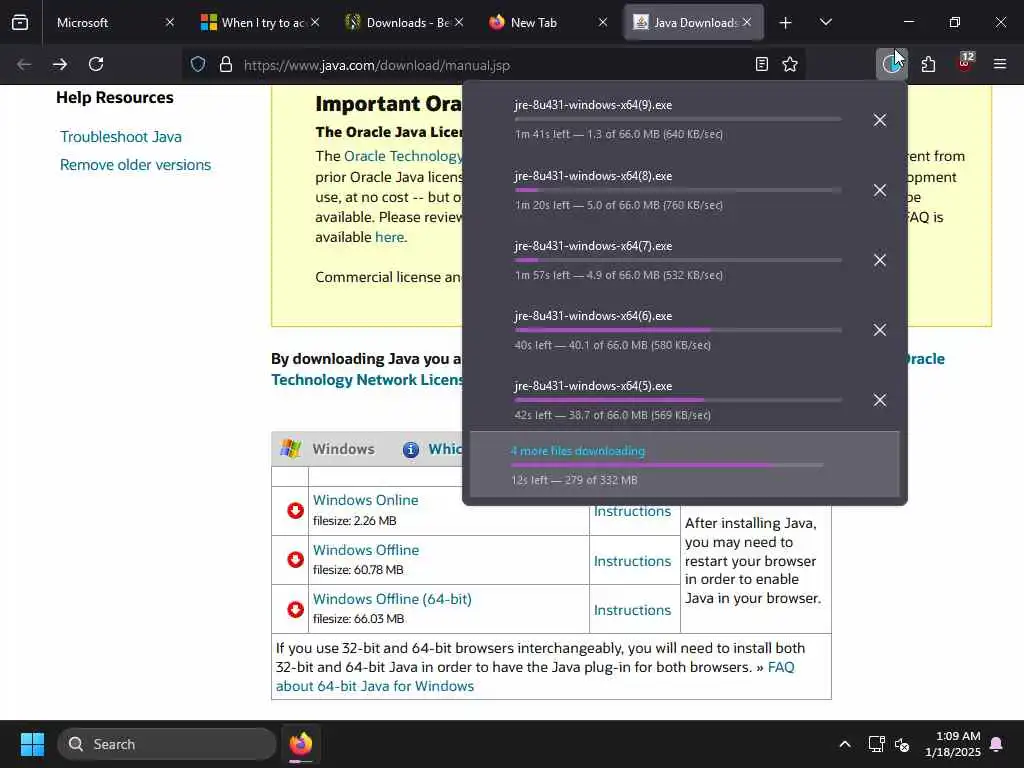
Task: Click Firefox icon in the taskbar
Action: pyautogui.click(x=300, y=744)
